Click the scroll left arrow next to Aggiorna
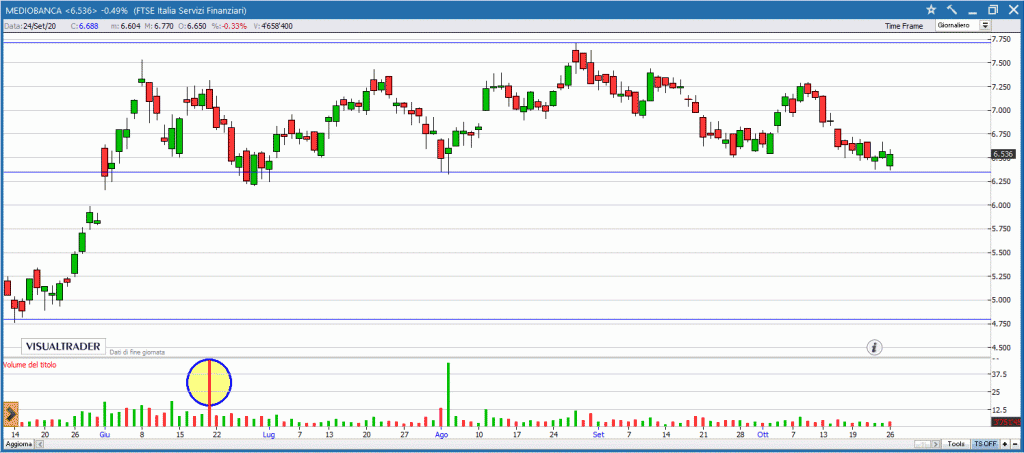The height and width of the screenshot is (453, 1024). (x=39, y=444)
